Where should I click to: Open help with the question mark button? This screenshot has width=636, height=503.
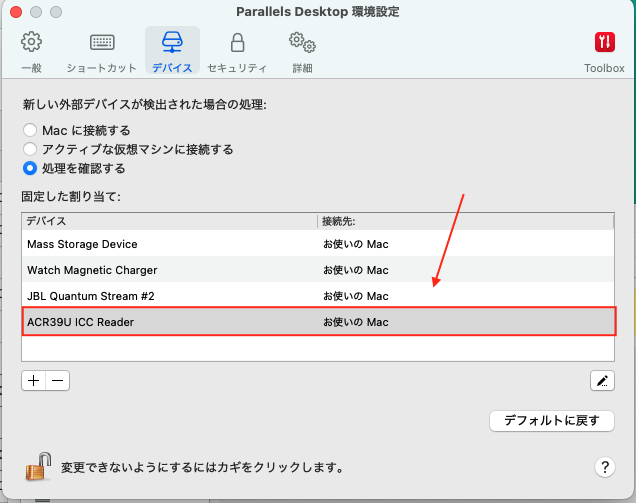pyautogui.click(x=605, y=467)
